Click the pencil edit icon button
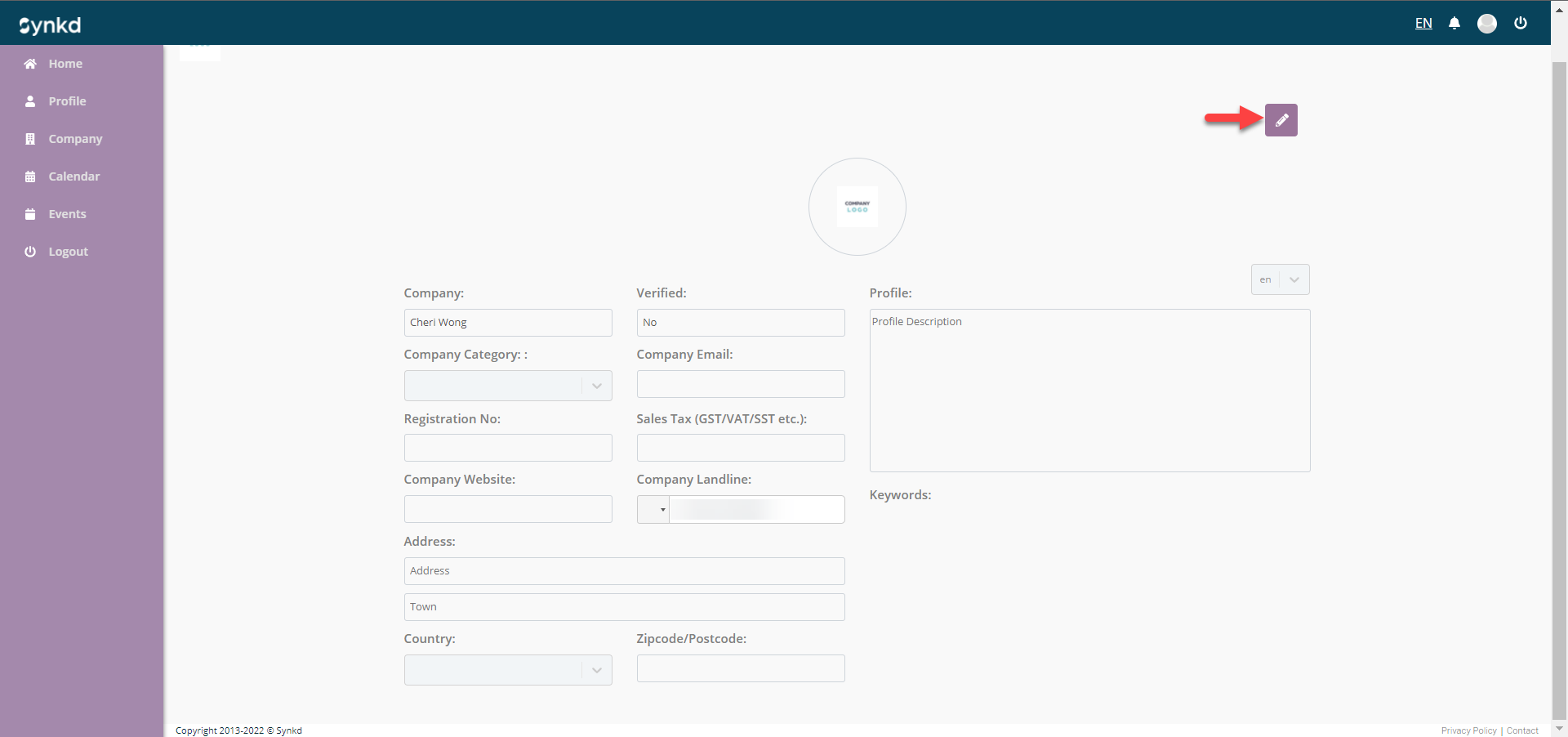The height and width of the screenshot is (737, 1568). point(1281,120)
